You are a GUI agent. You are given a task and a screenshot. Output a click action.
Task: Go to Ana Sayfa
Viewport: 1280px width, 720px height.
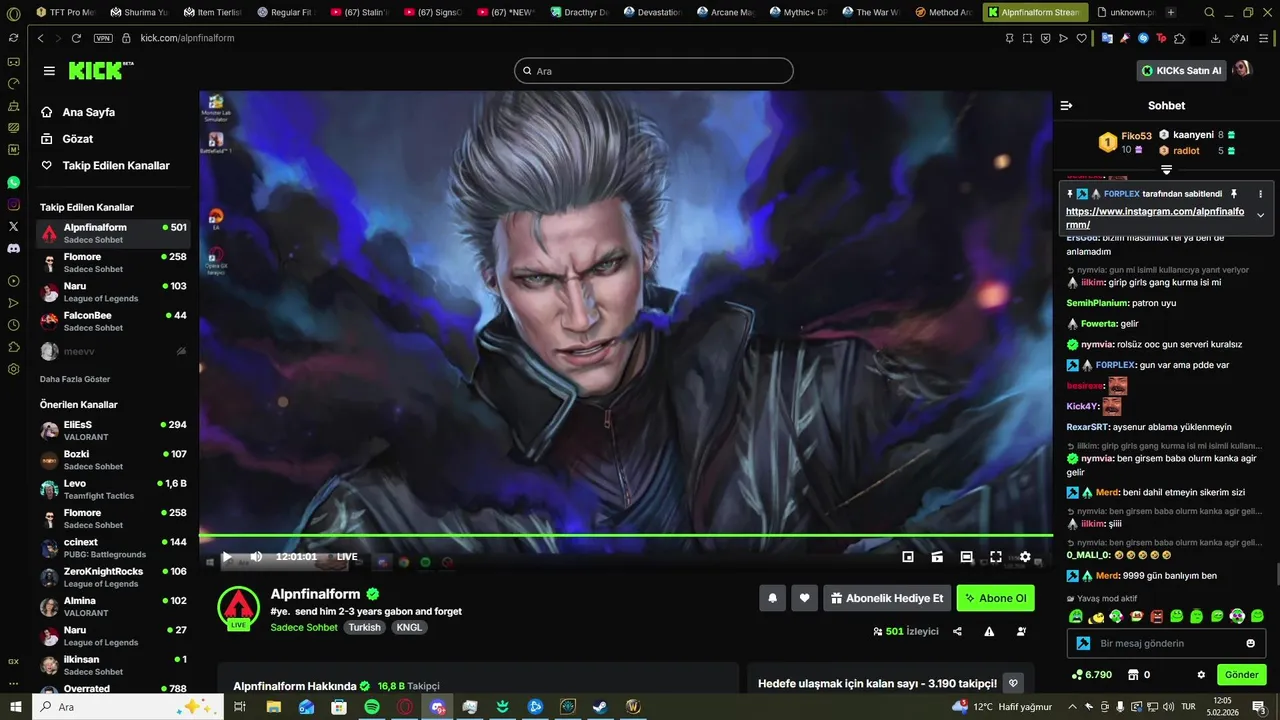[78, 112]
